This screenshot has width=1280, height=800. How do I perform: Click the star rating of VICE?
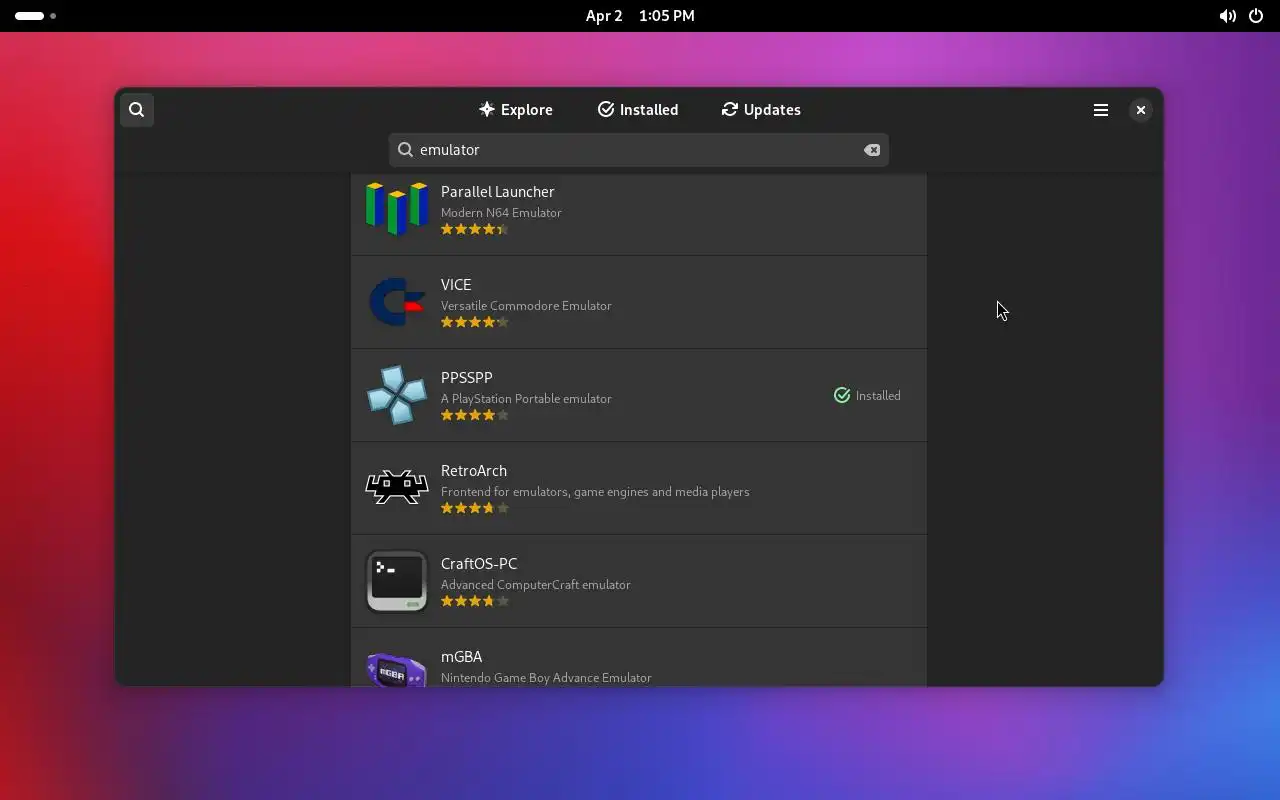tap(475, 322)
